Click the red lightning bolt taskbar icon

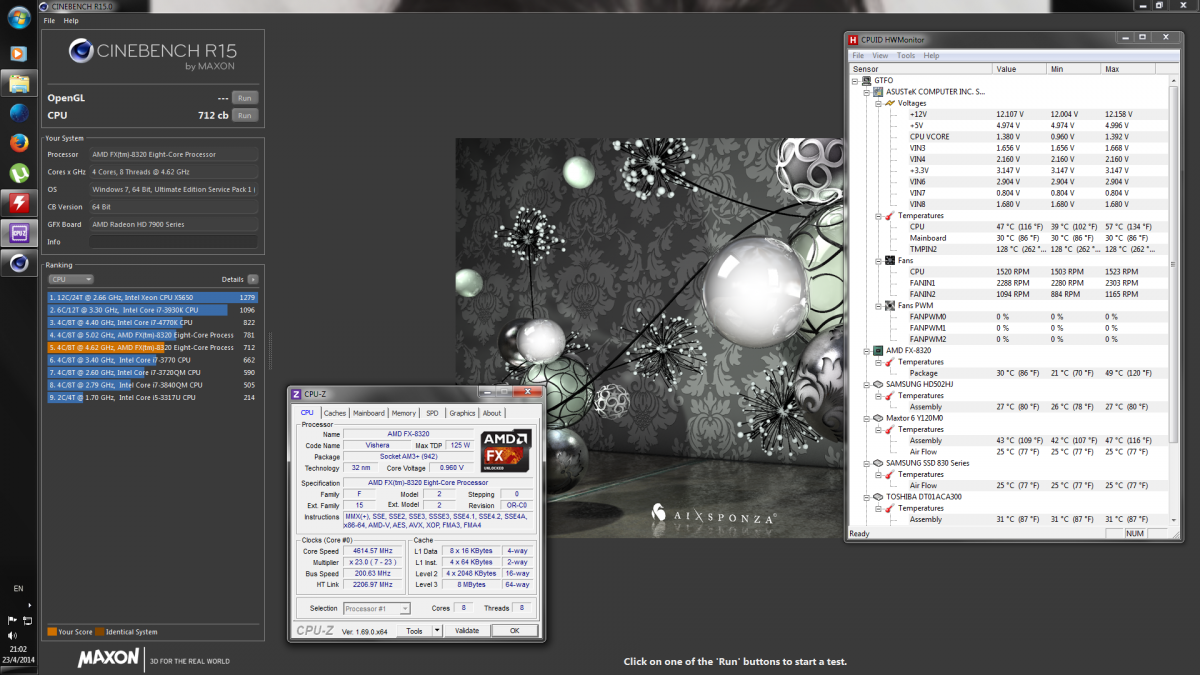tap(19, 203)
